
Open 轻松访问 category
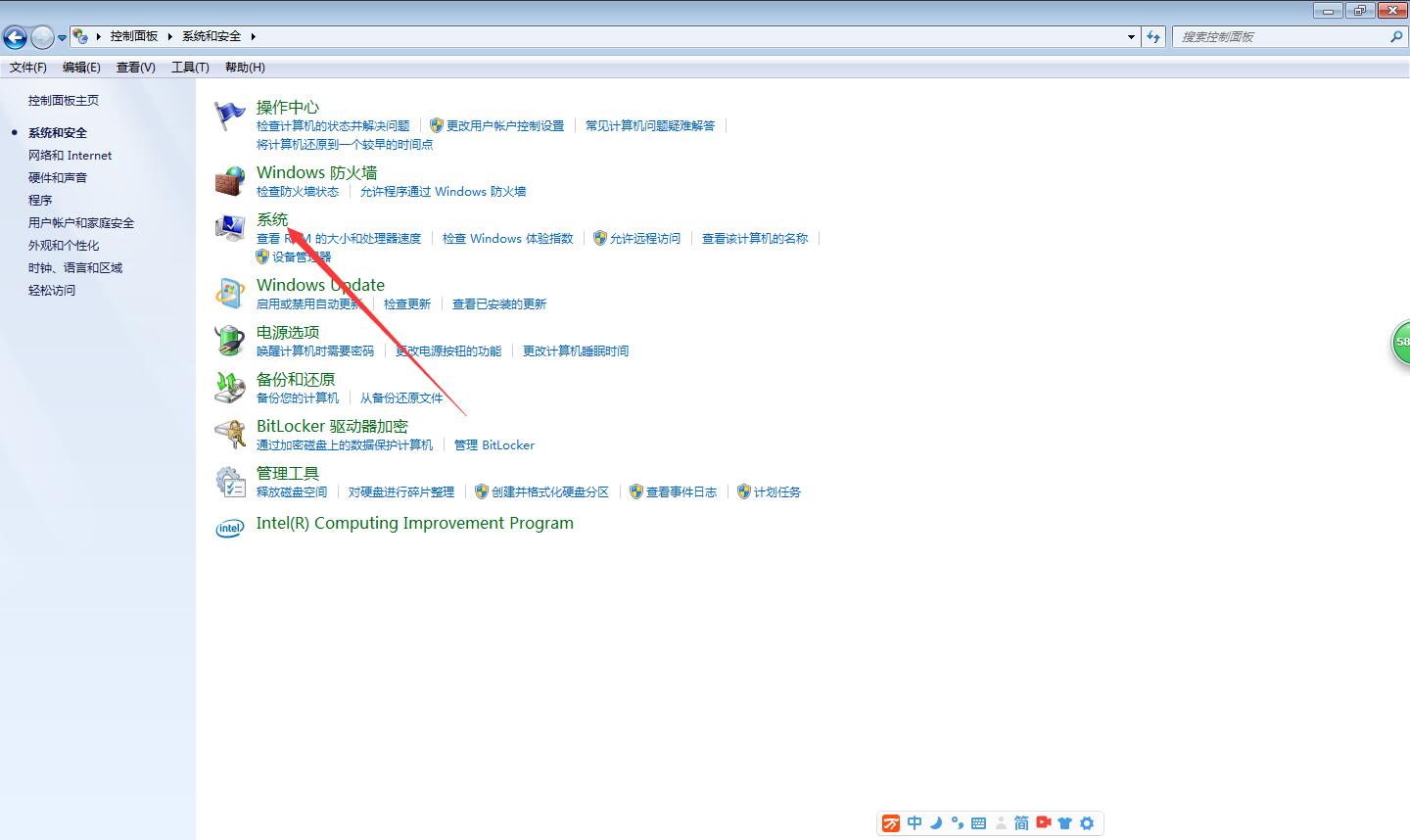point(52,291)
